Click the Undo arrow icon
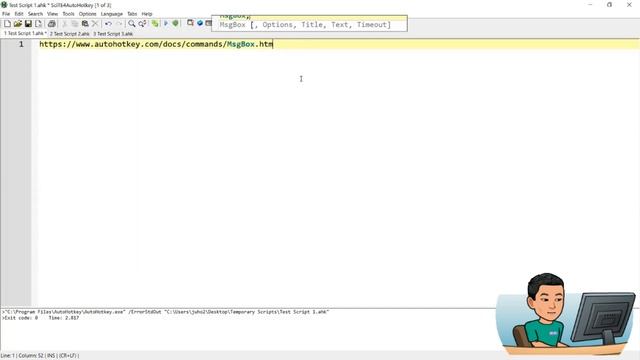Image resolution: width=640 pixels, height=360 pixels. click(108, 24)
